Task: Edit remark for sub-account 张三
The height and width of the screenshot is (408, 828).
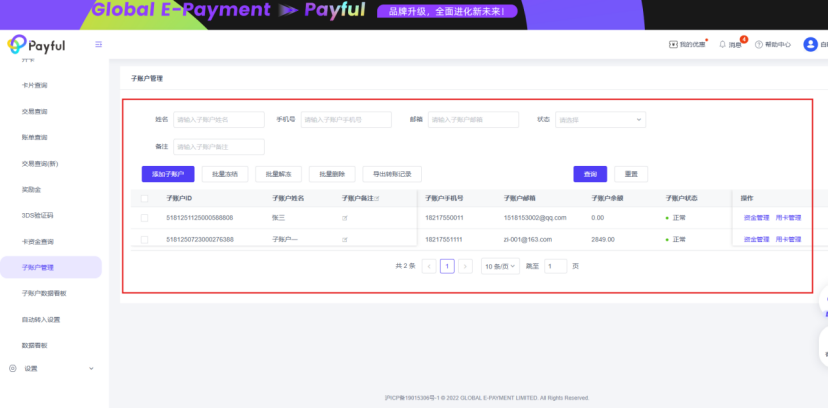Action: click(345, 218)
